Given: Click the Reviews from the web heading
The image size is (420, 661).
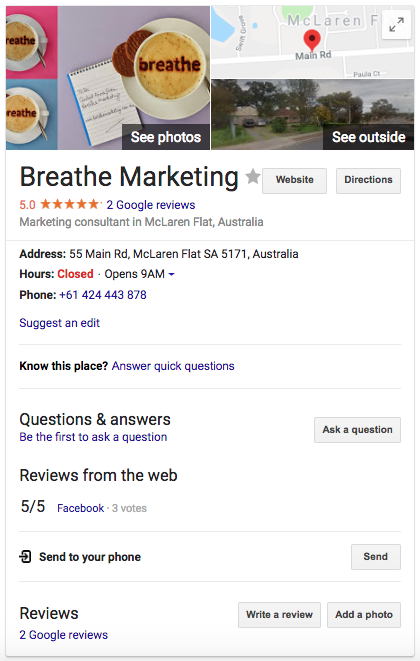Looking at the screenshot, I should (x=98, y=475).
